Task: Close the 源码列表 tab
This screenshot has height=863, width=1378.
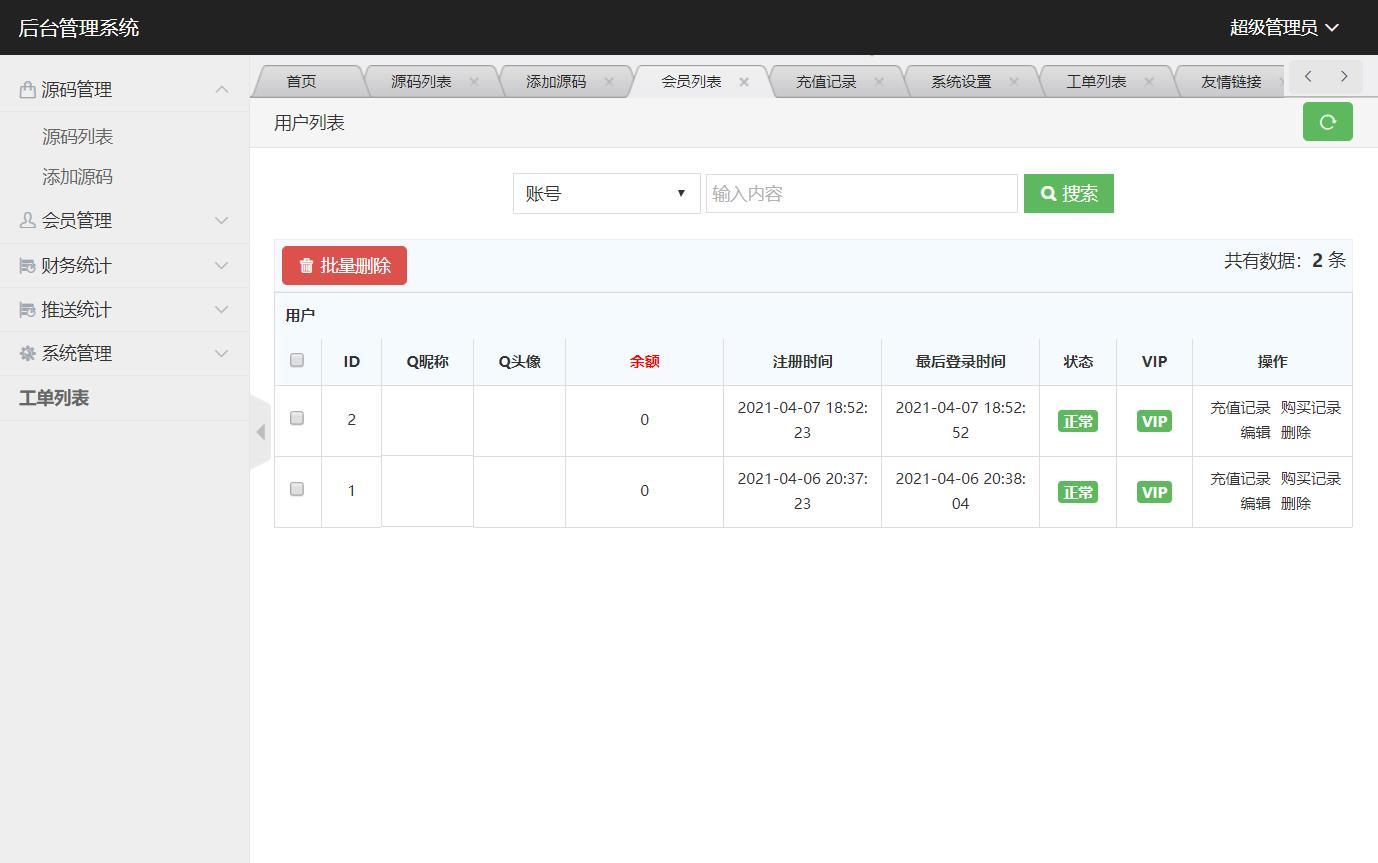Action: [474, 82]
